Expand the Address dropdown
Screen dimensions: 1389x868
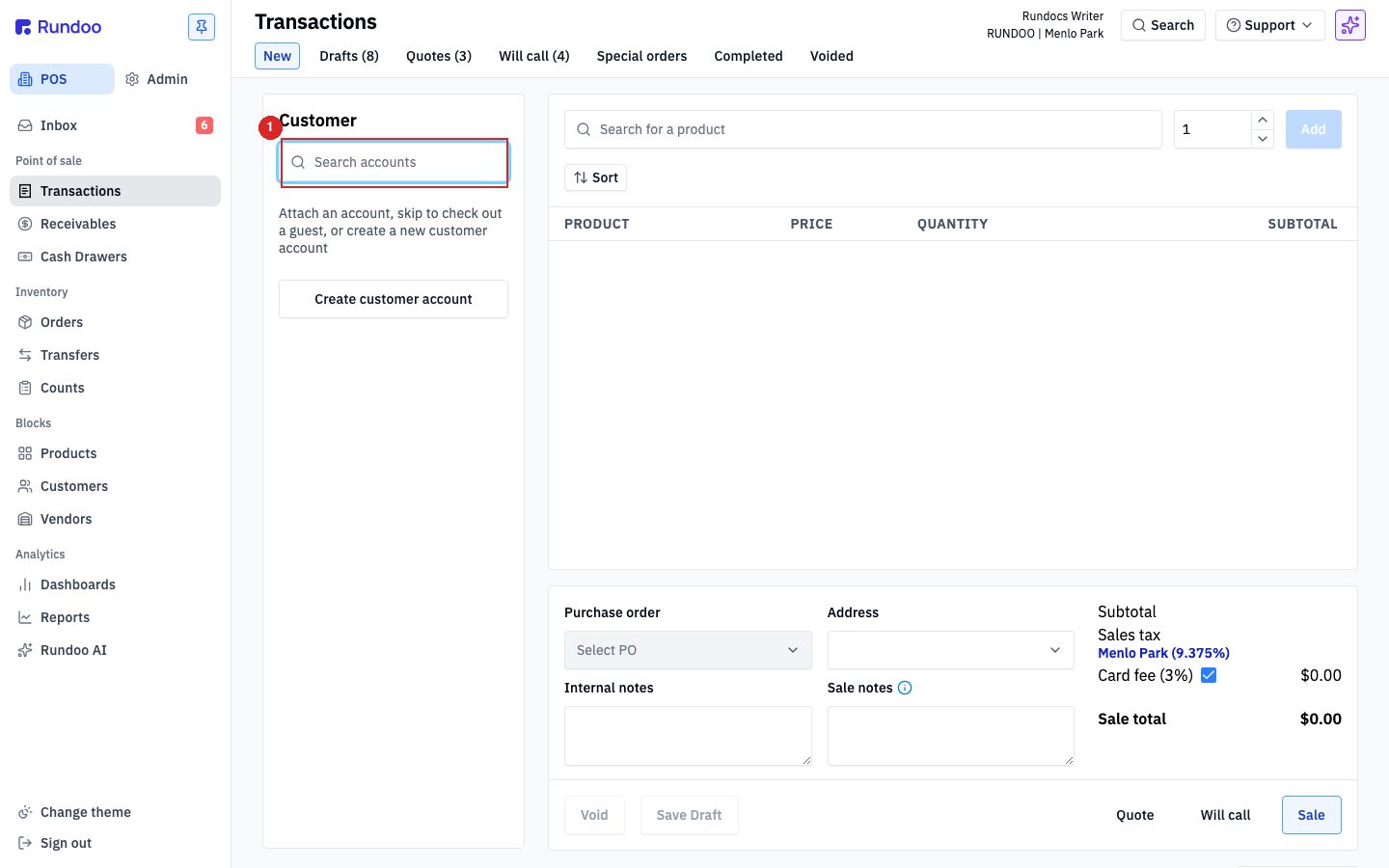tap(951, 650)
